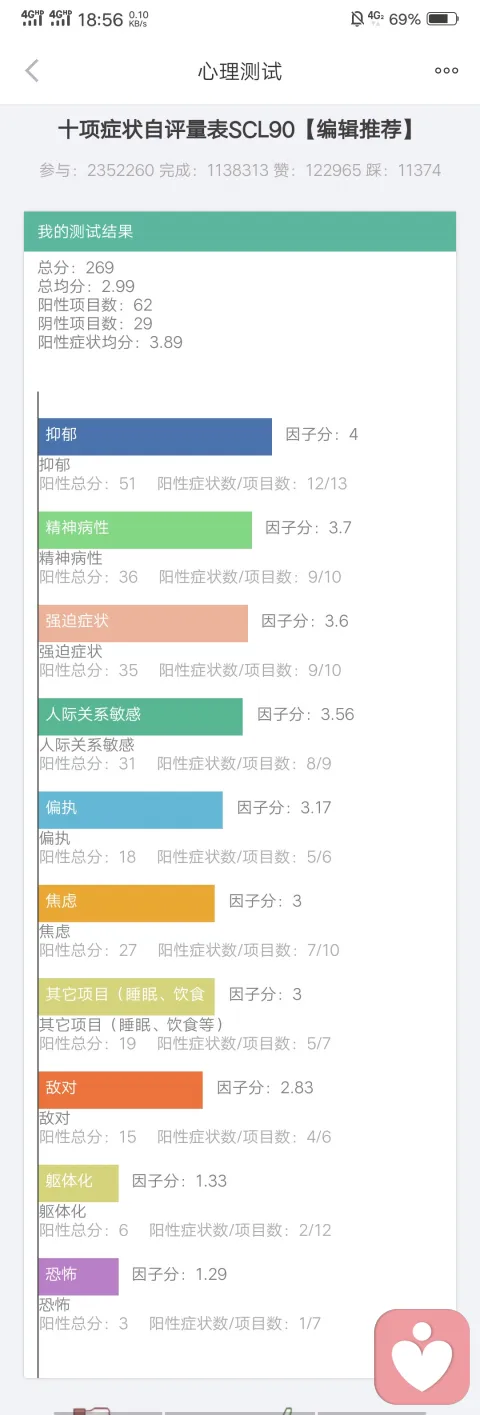Select the green 精神病性 bar
The image size is (480, 1415).
pos(145,530)
